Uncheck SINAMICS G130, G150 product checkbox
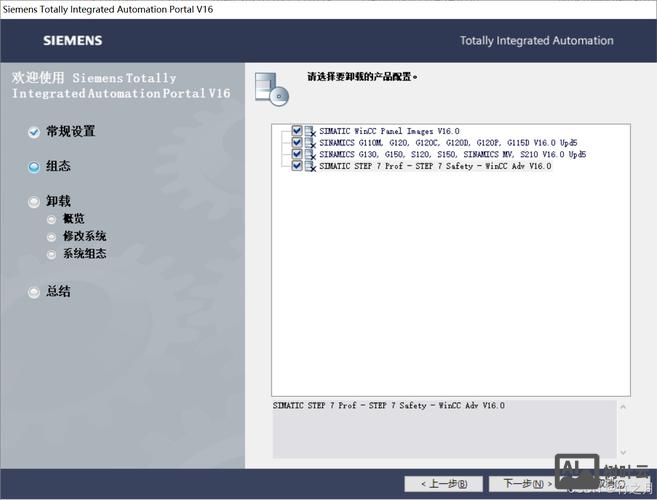This screenshot has width=657, height=500. coord(297,155)
